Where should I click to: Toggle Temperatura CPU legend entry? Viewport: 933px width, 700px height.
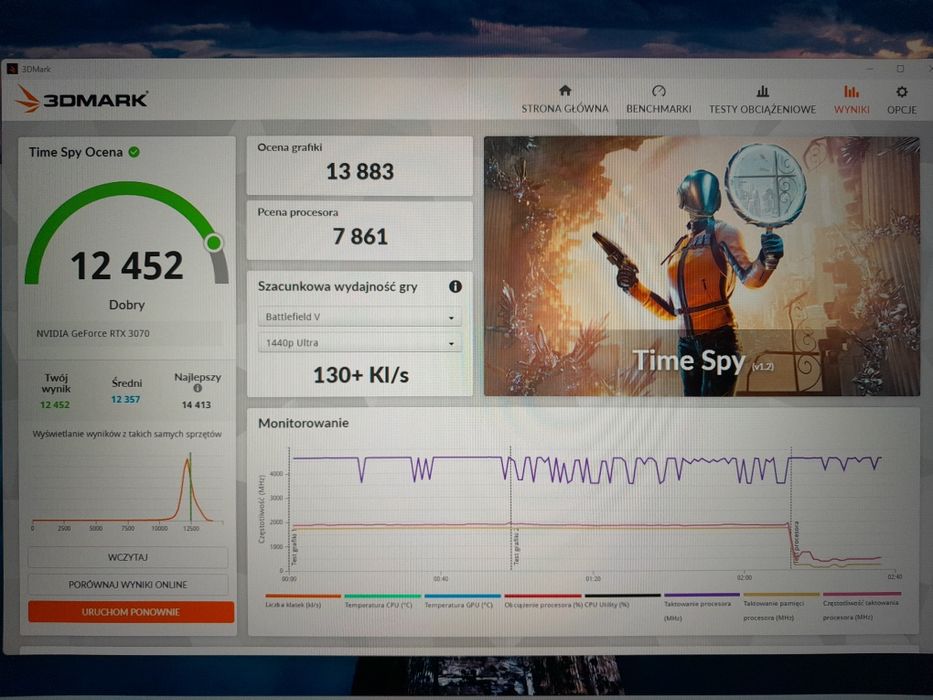click(x=382, y=601)
